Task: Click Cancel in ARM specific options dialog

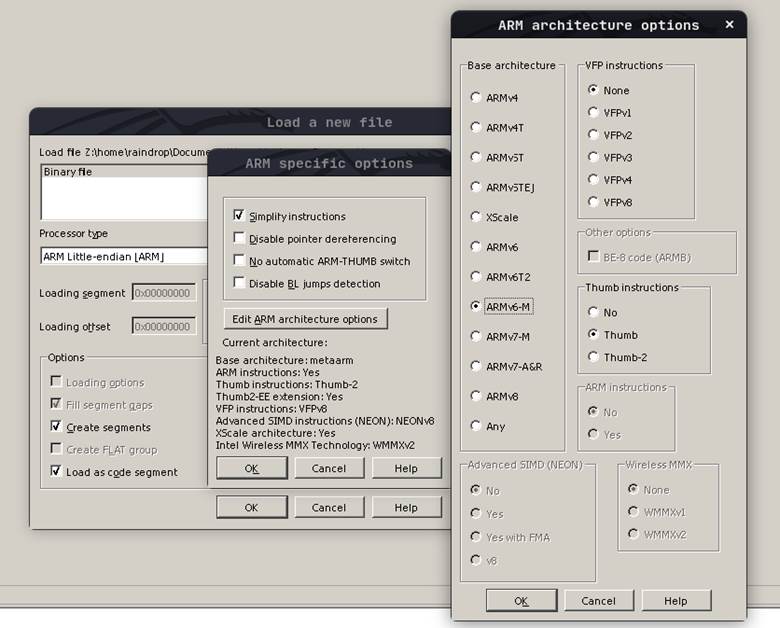Action: [x=329, y=468]
